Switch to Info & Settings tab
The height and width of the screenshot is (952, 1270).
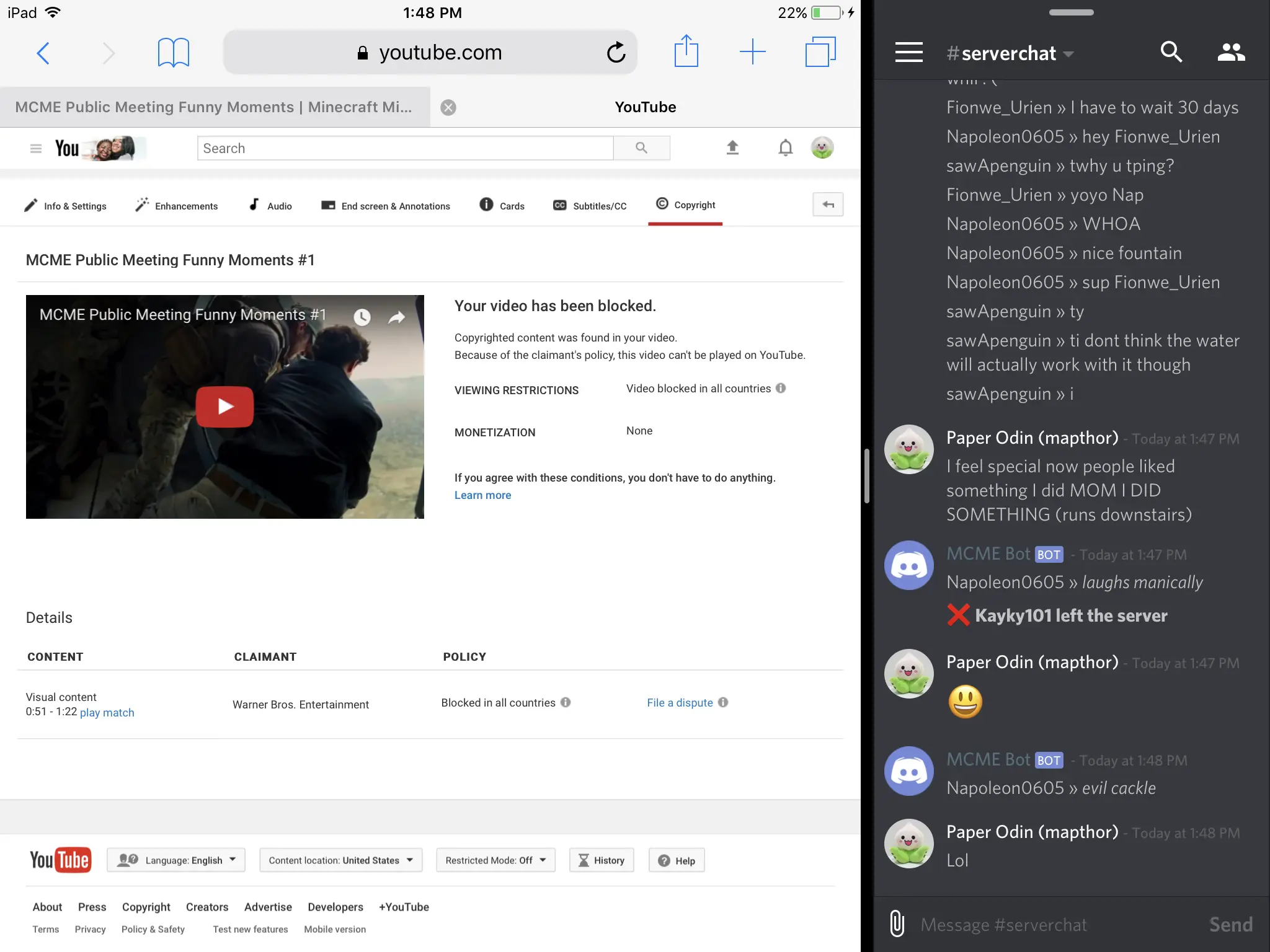[x=65, y=206]
